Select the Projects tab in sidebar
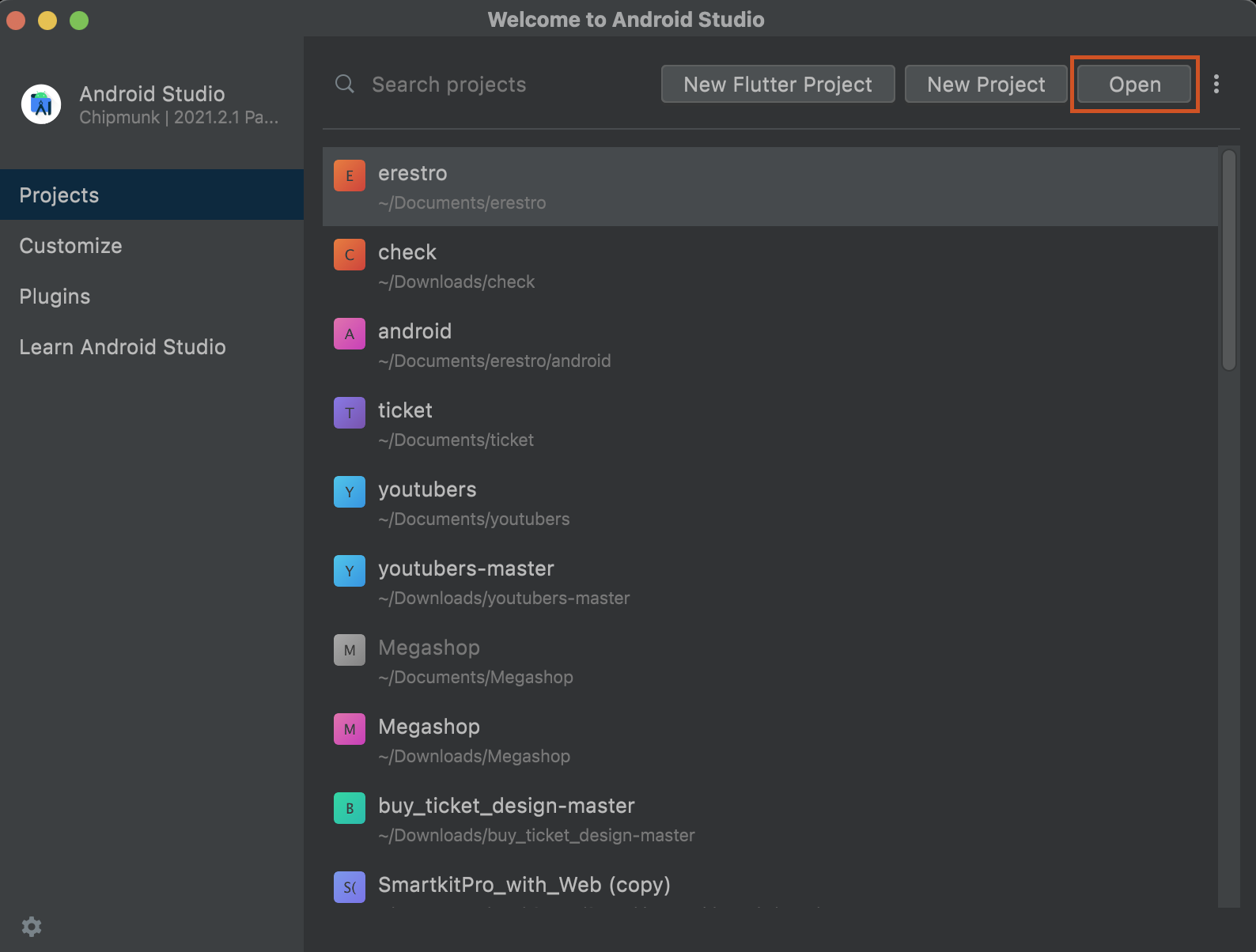Screen dimensions: 1256x952 pyautogui.click(x=152, y=195)
